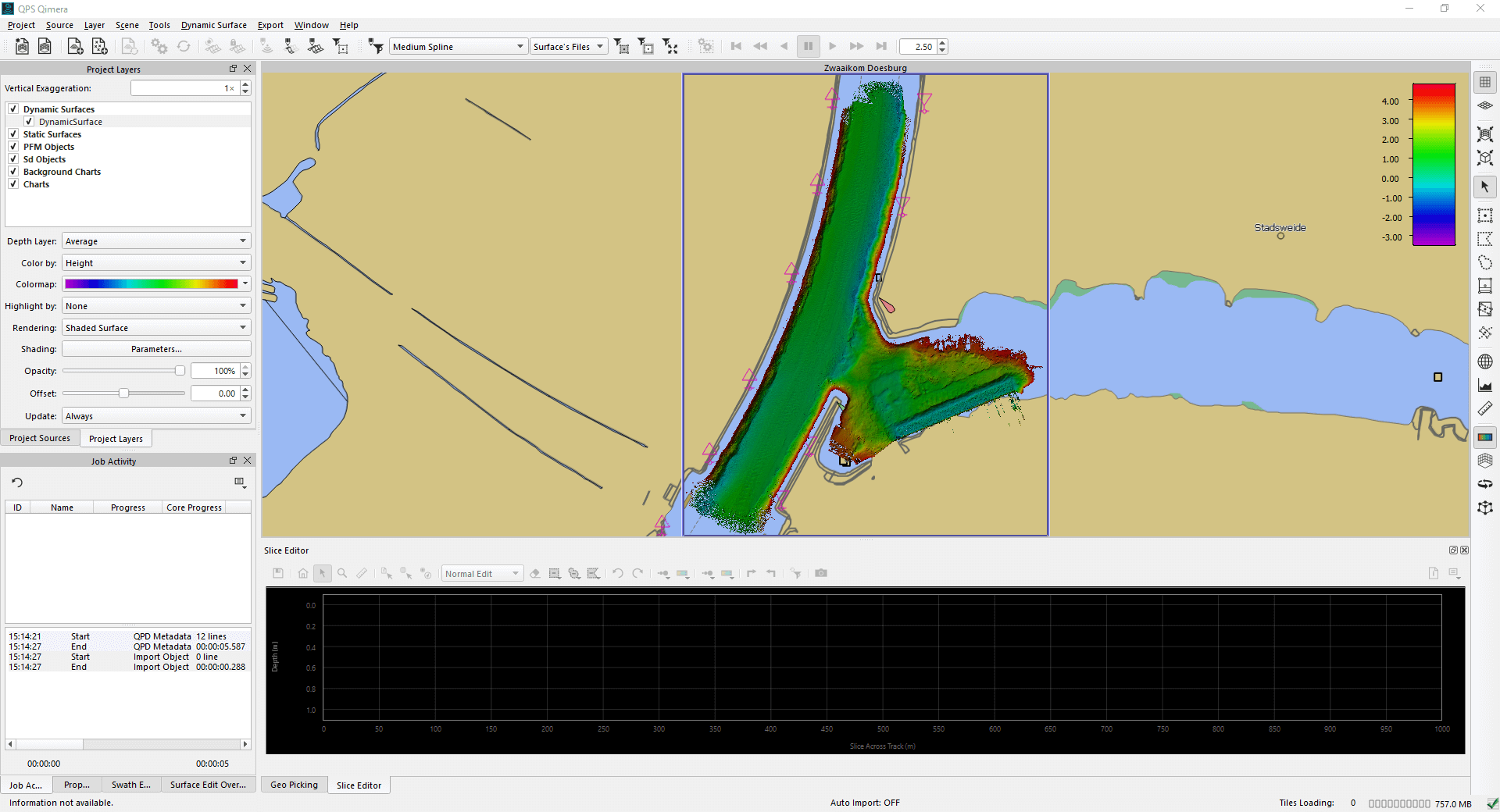Disable the DynamicSurface layer checkbox

(29, 122)
